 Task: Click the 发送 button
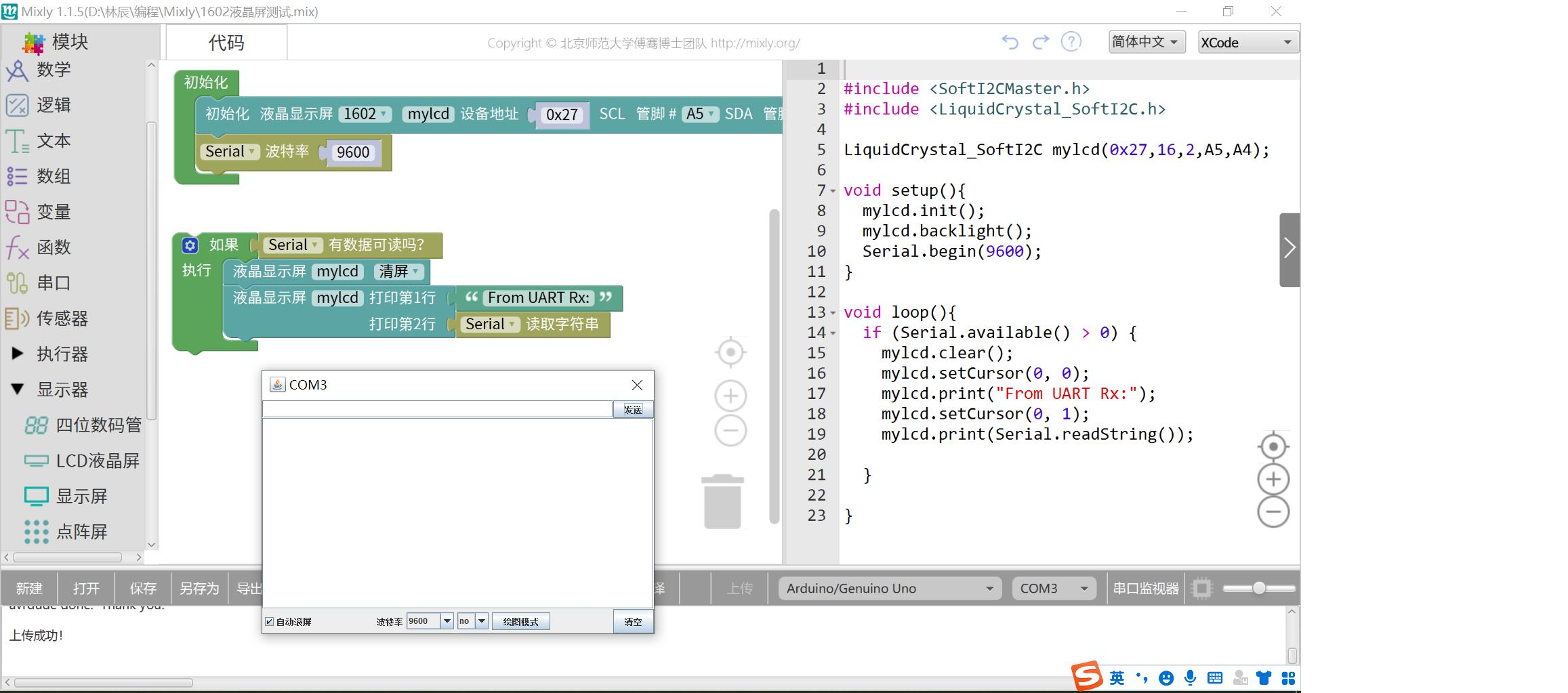(x=633, y=410)
